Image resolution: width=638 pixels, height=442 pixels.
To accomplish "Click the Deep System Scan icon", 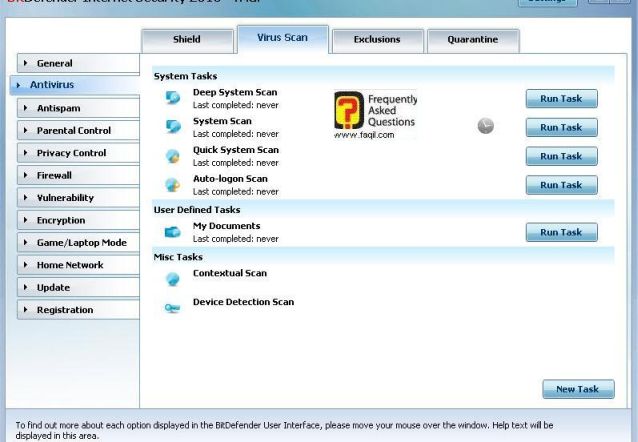I will click(173, 98).
